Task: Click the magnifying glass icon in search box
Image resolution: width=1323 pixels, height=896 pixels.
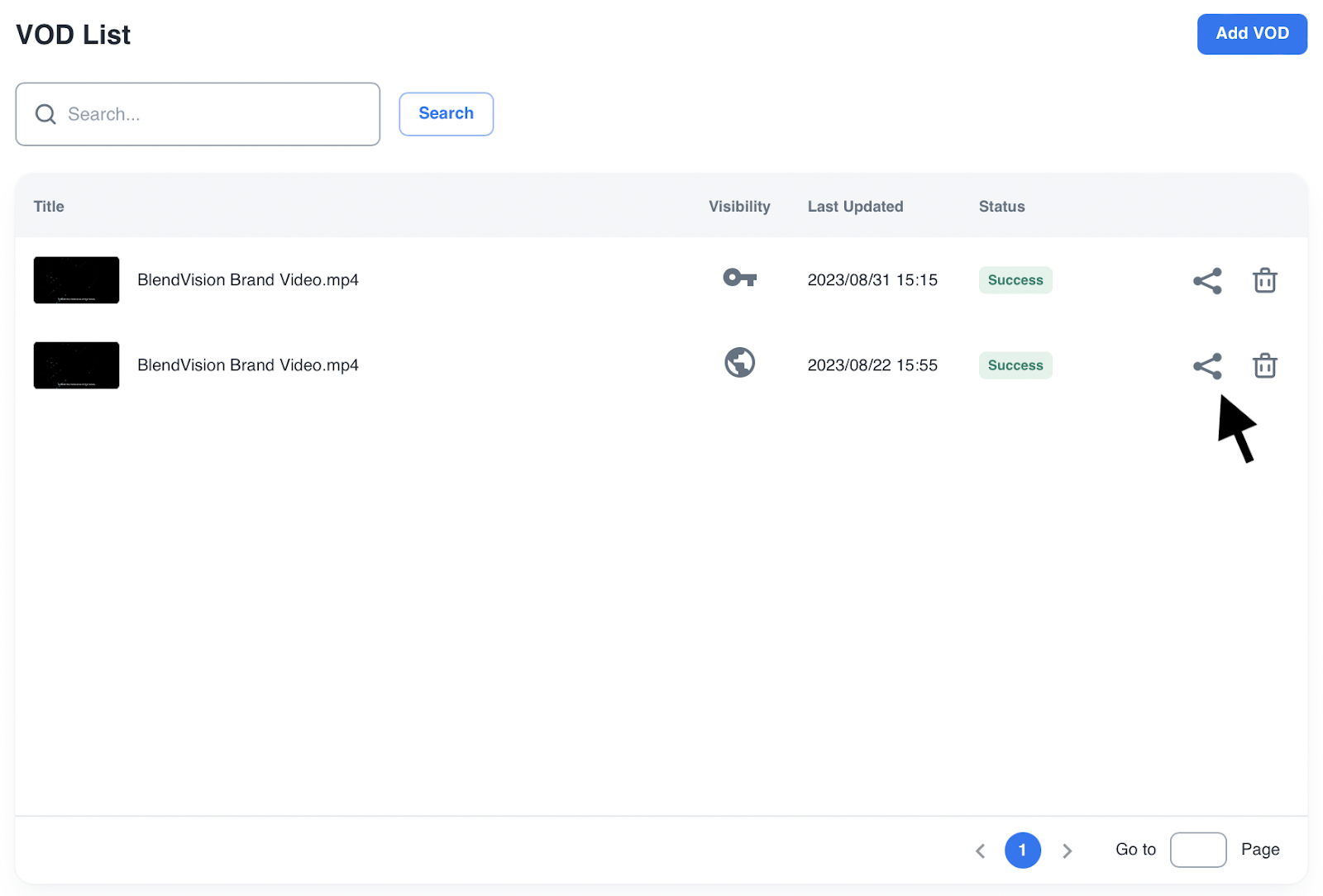Action: tap(45, 114)
